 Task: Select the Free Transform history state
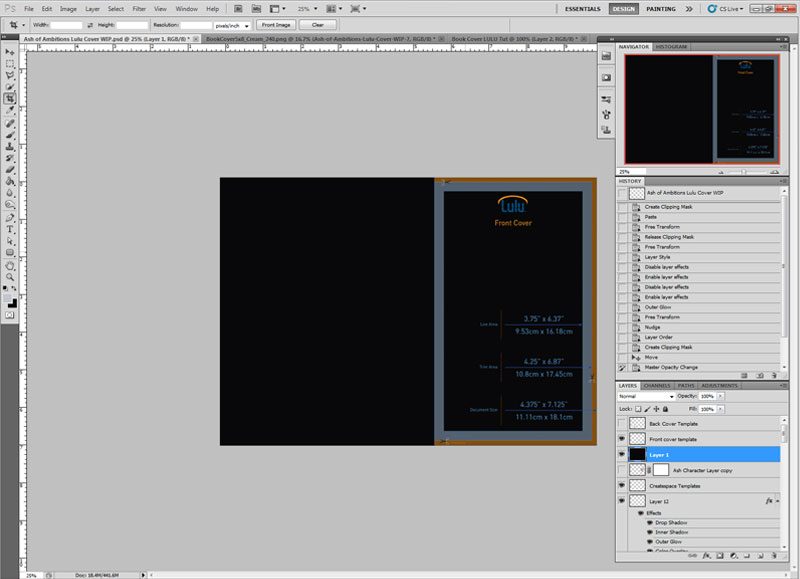click(661, 226)
